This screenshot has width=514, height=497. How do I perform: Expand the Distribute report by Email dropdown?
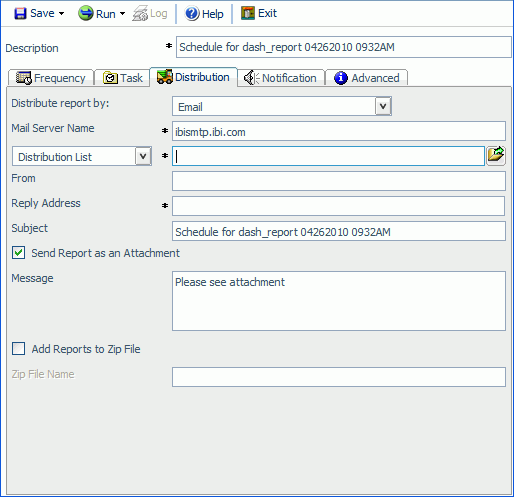383,106
